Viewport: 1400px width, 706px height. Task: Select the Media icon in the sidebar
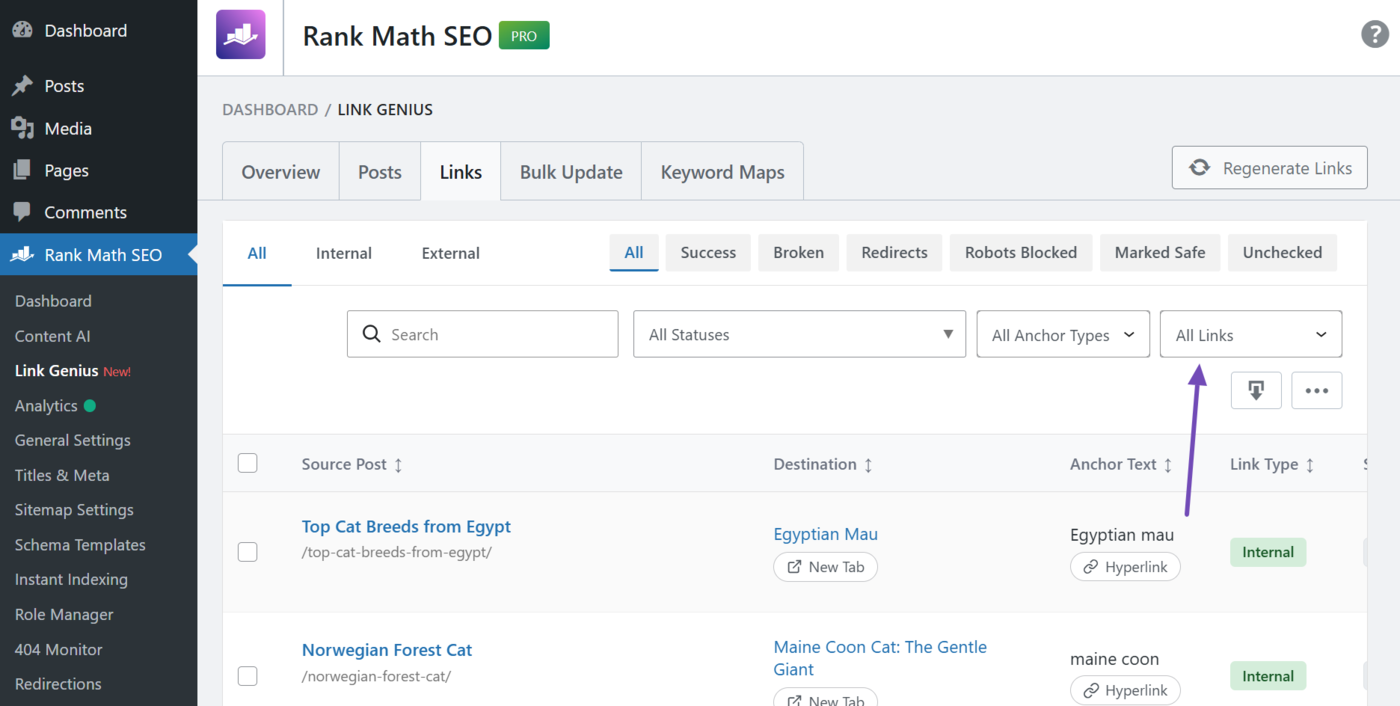pos(22,128)
